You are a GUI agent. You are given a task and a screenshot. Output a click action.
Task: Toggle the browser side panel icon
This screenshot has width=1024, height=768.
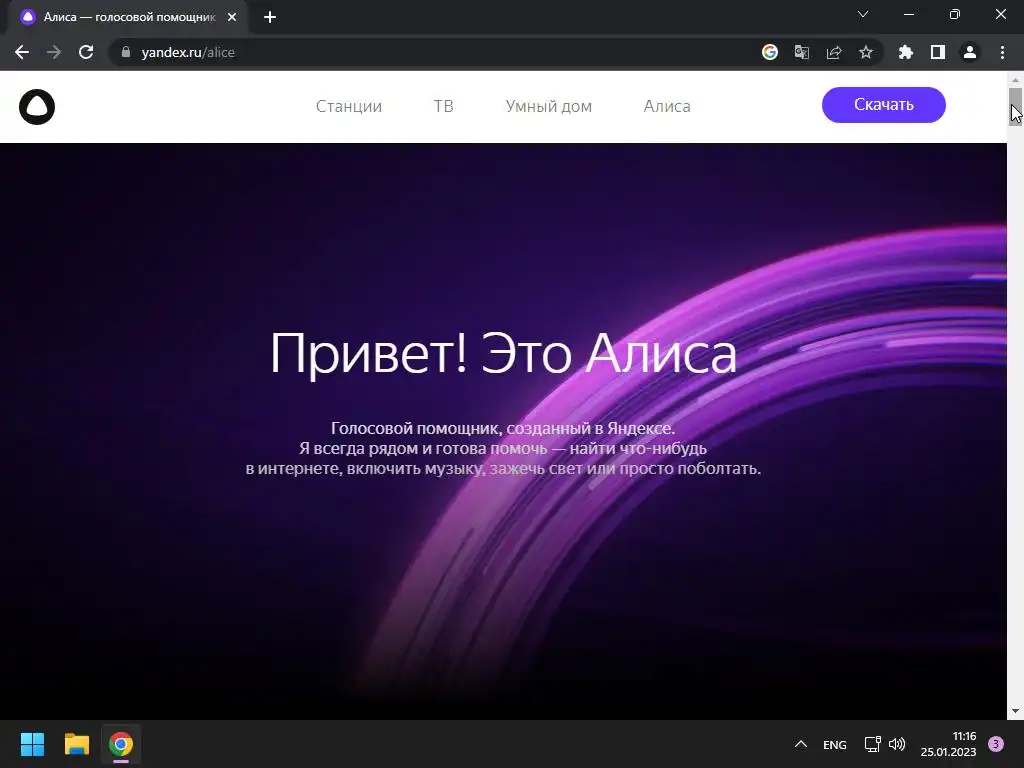pos(938,52)
